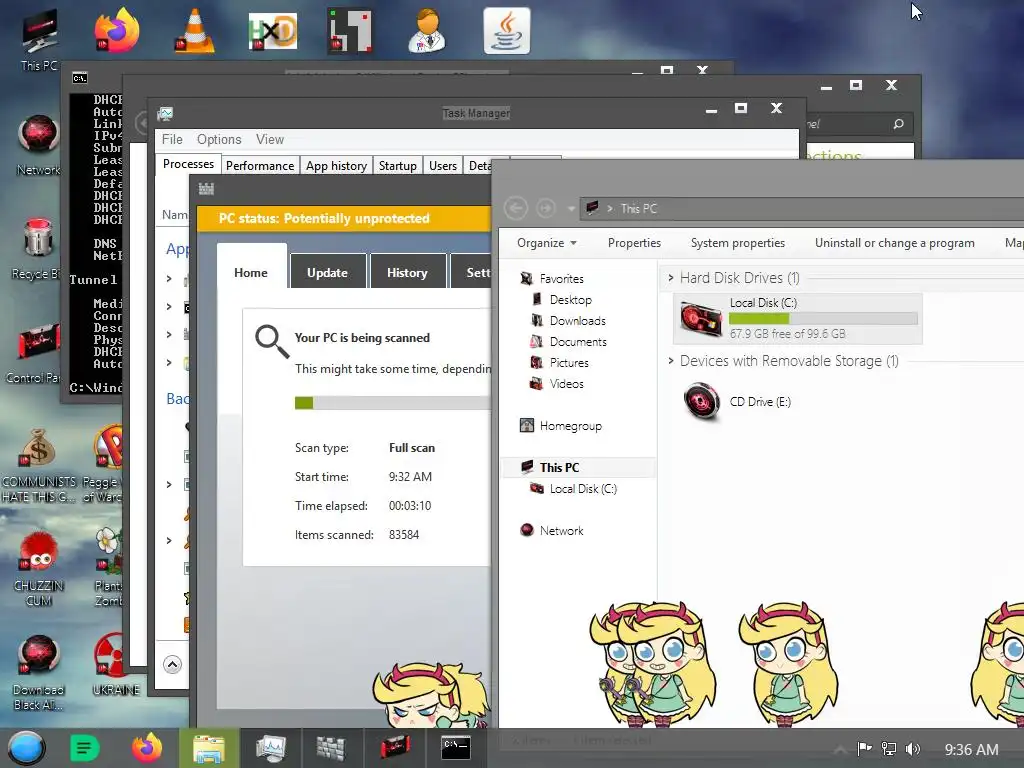Collapse Hard Disk Drives group
This screenshot has width=1024, height=768.
671,278
